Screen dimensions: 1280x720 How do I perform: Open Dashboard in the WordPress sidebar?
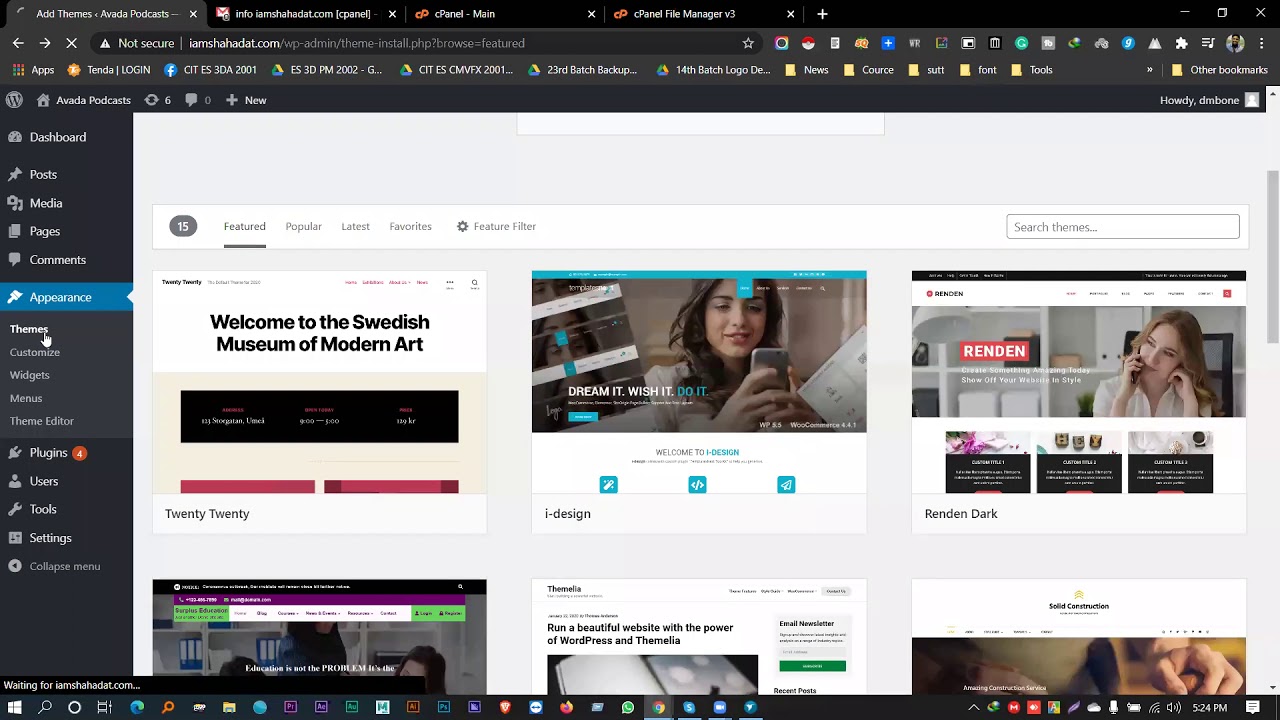[x=58, y=137]
